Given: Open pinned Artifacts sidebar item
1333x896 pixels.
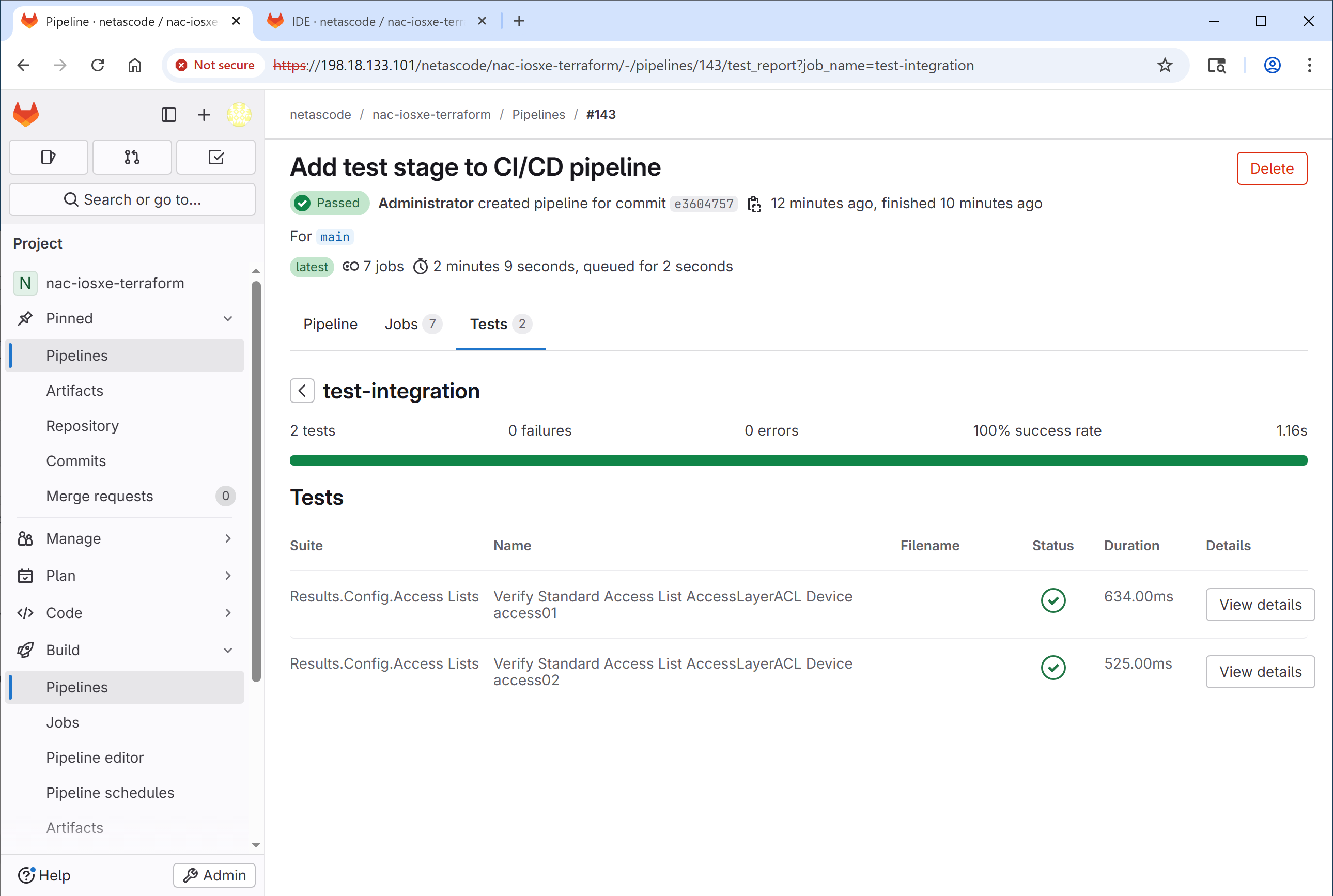Looking at the screenshot, I should tap(125, 391).
